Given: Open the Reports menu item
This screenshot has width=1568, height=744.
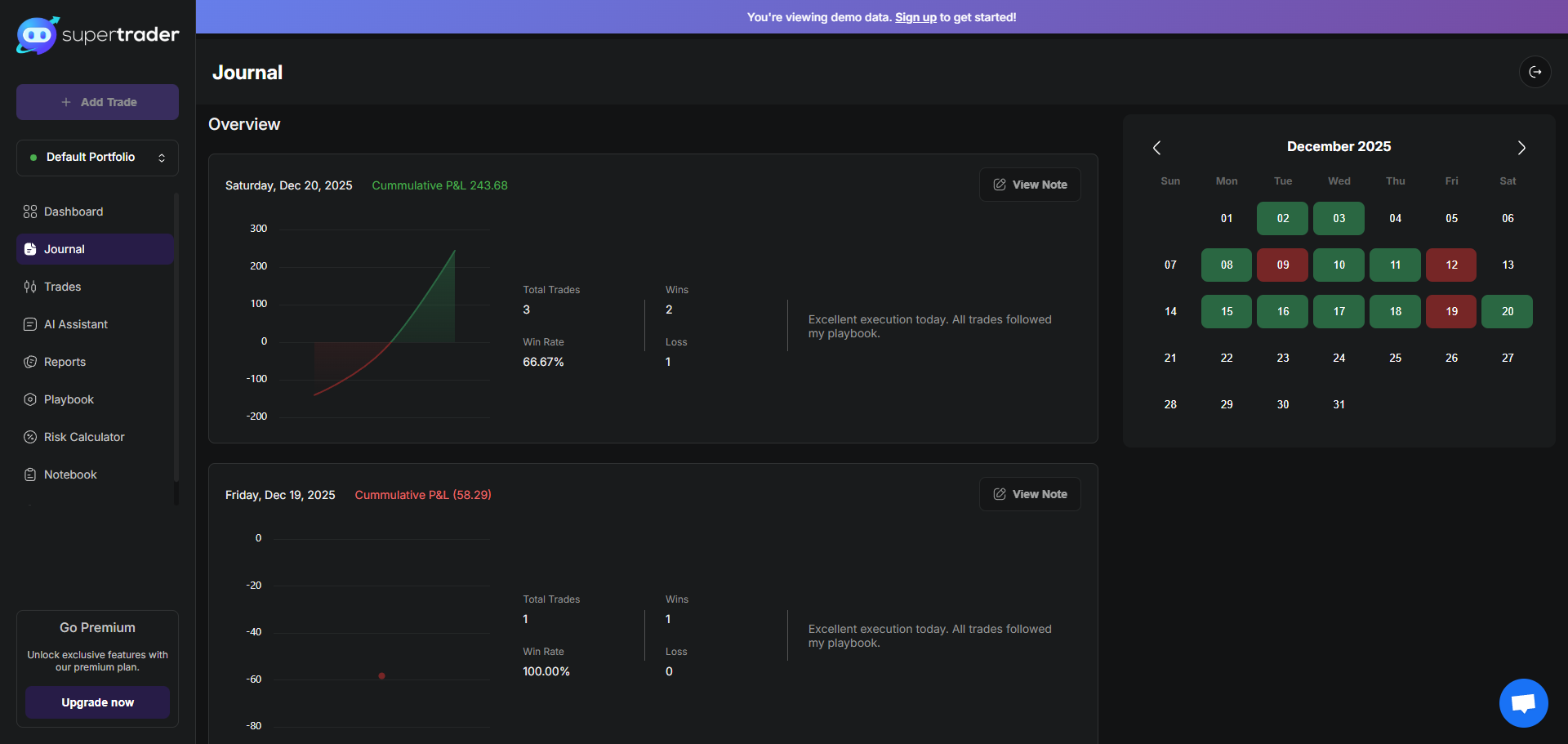Looking at the screenshot, I should 65,362.
